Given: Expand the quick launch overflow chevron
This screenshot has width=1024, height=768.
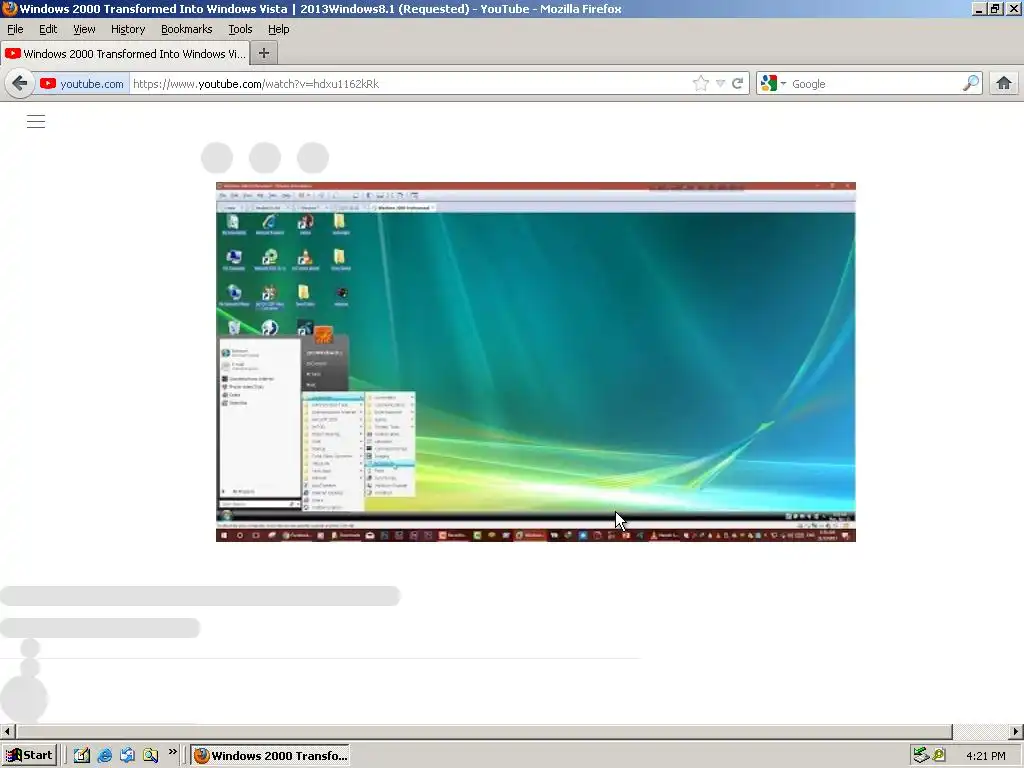Looking at the screenshot, I should pos(172,752).
